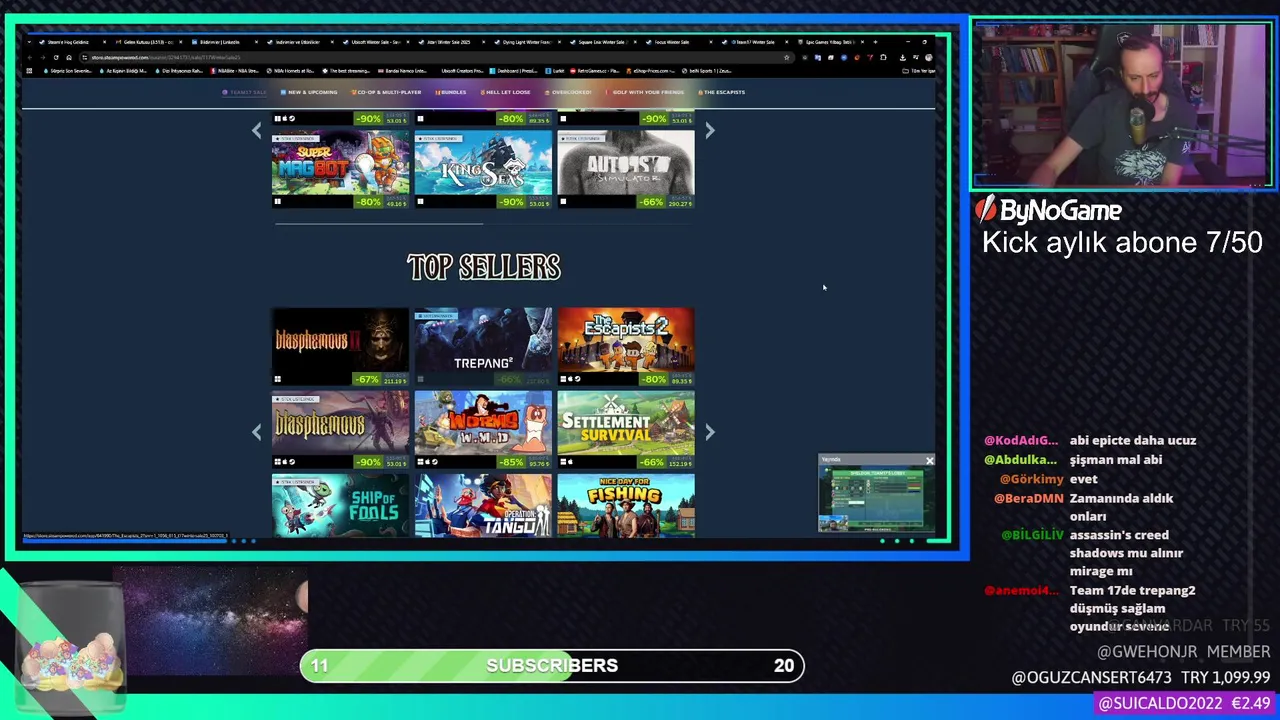Screen dimensions: 1280x720
Task: Reload the page with the refresh icon
Action: 56,57
